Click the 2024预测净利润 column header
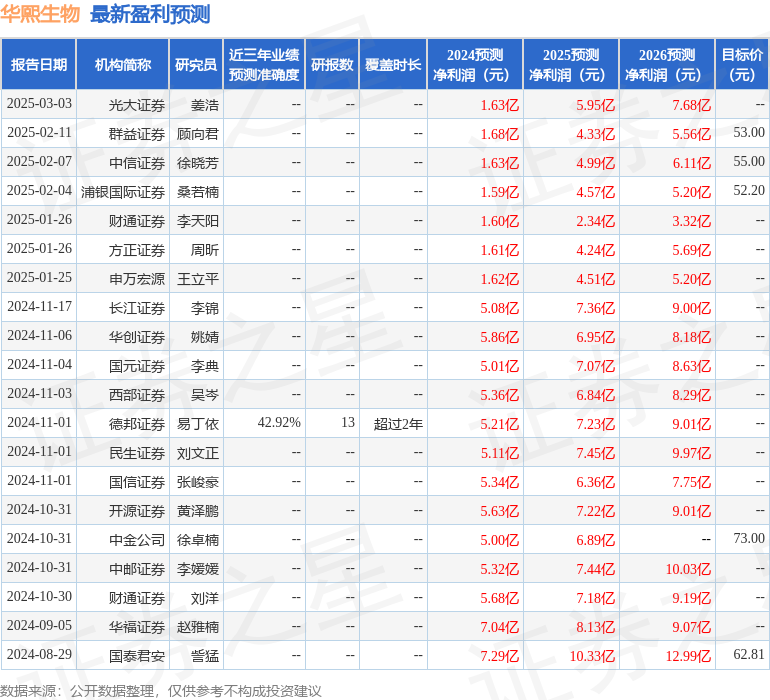770x700 pixels. click(475, 64)
